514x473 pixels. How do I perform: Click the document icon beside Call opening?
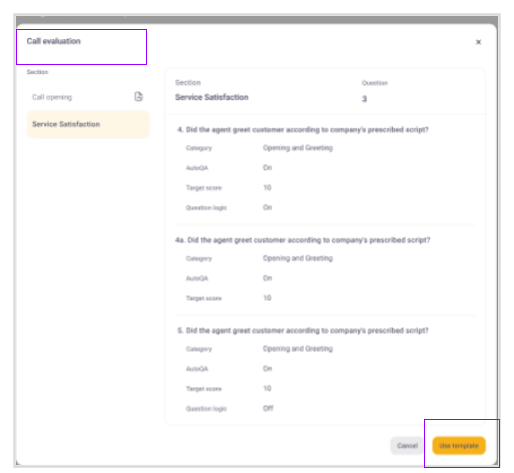pyautogui.click(x=139, y=97)
